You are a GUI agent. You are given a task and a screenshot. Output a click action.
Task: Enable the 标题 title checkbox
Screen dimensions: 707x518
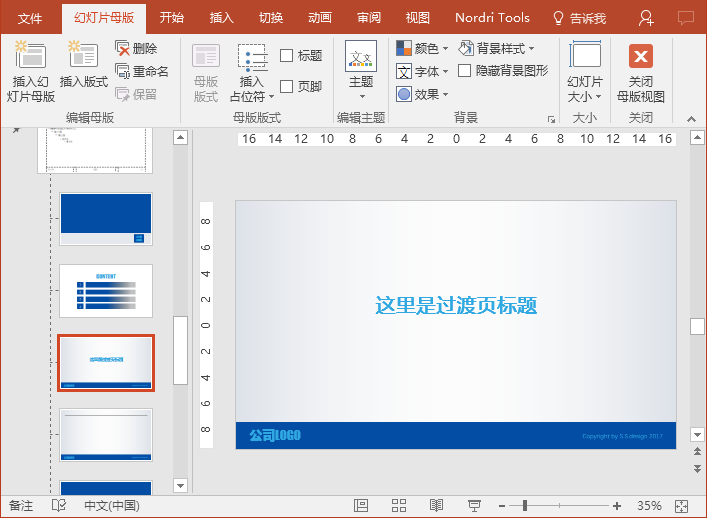click(286, 56)
